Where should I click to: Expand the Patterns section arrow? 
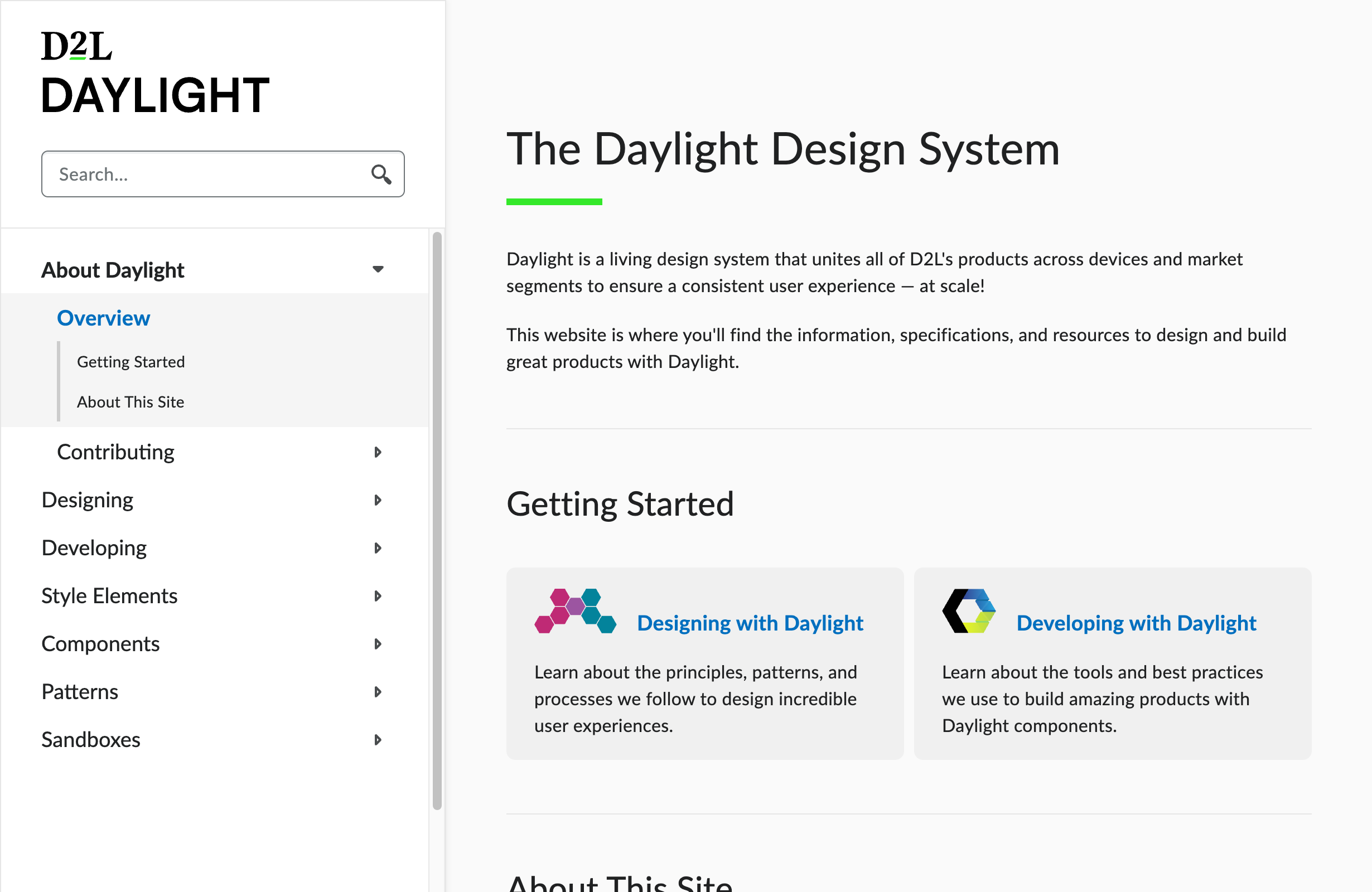(378, 691)
